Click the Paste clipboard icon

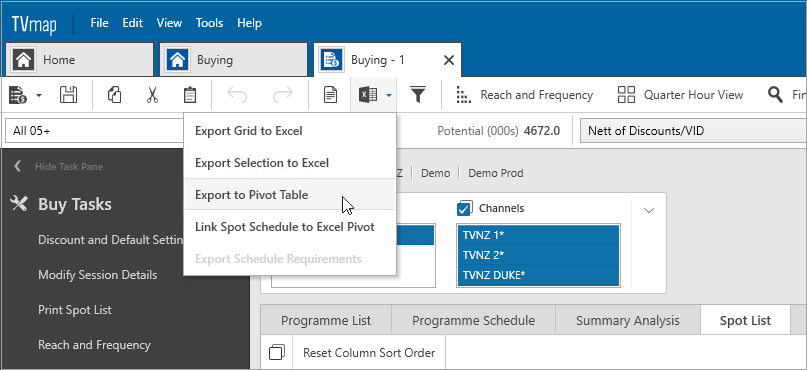click(x=190, y=95)
